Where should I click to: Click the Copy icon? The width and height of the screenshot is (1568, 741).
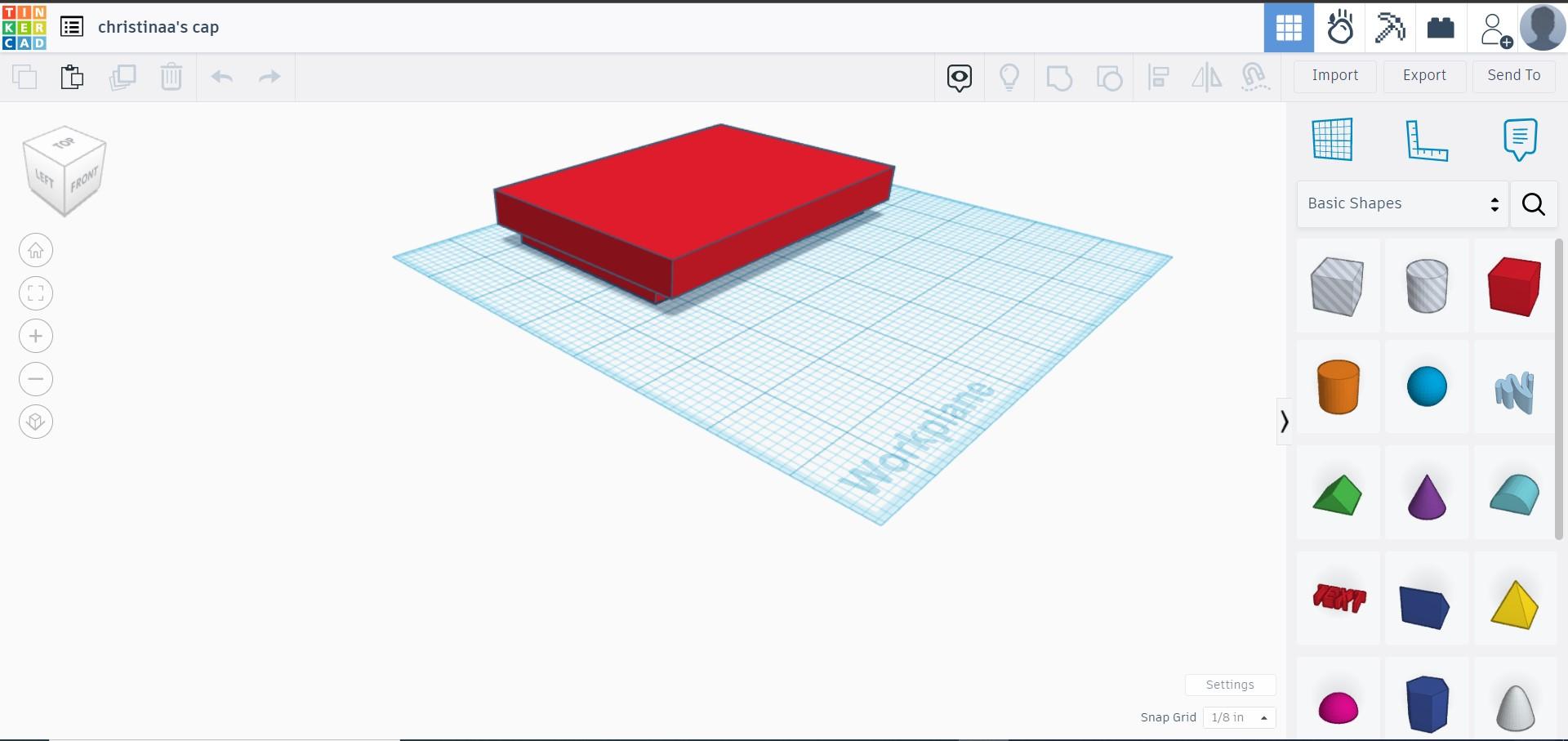[24, 77]
